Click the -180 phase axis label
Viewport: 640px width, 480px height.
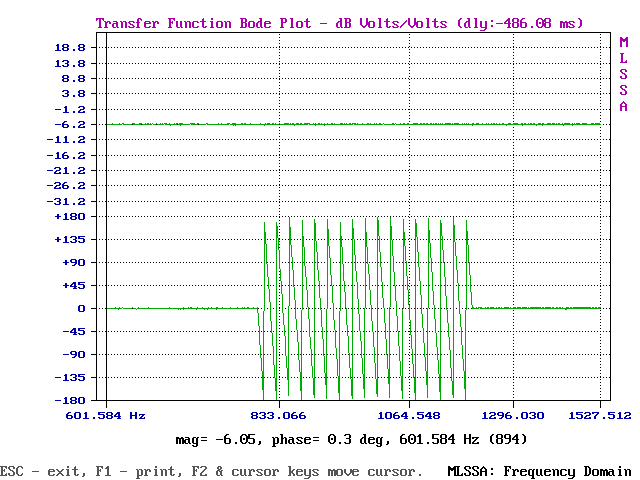tap(70, 400)
